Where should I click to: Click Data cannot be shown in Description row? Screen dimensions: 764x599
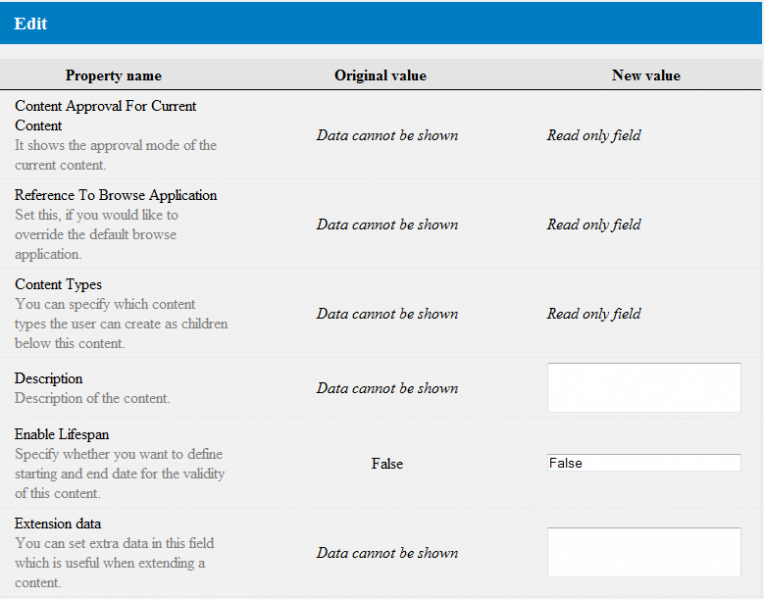[387, 388]
